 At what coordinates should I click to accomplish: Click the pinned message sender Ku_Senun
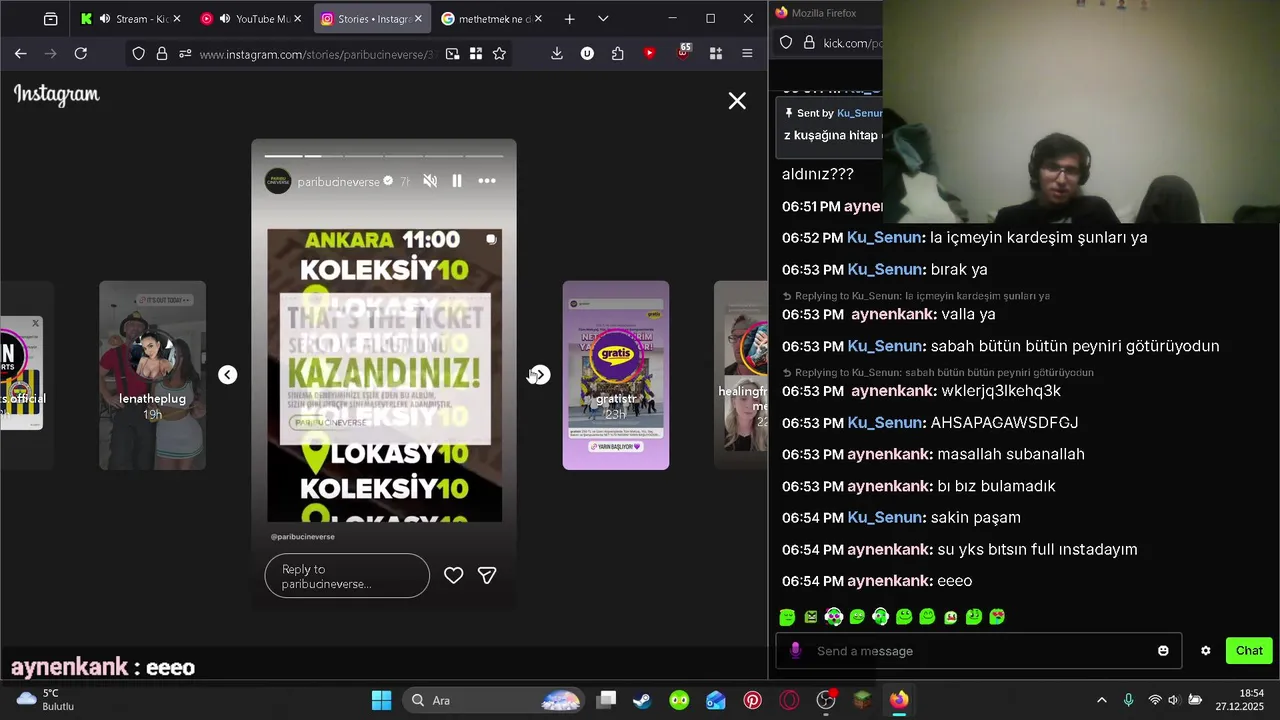point(860,113)
